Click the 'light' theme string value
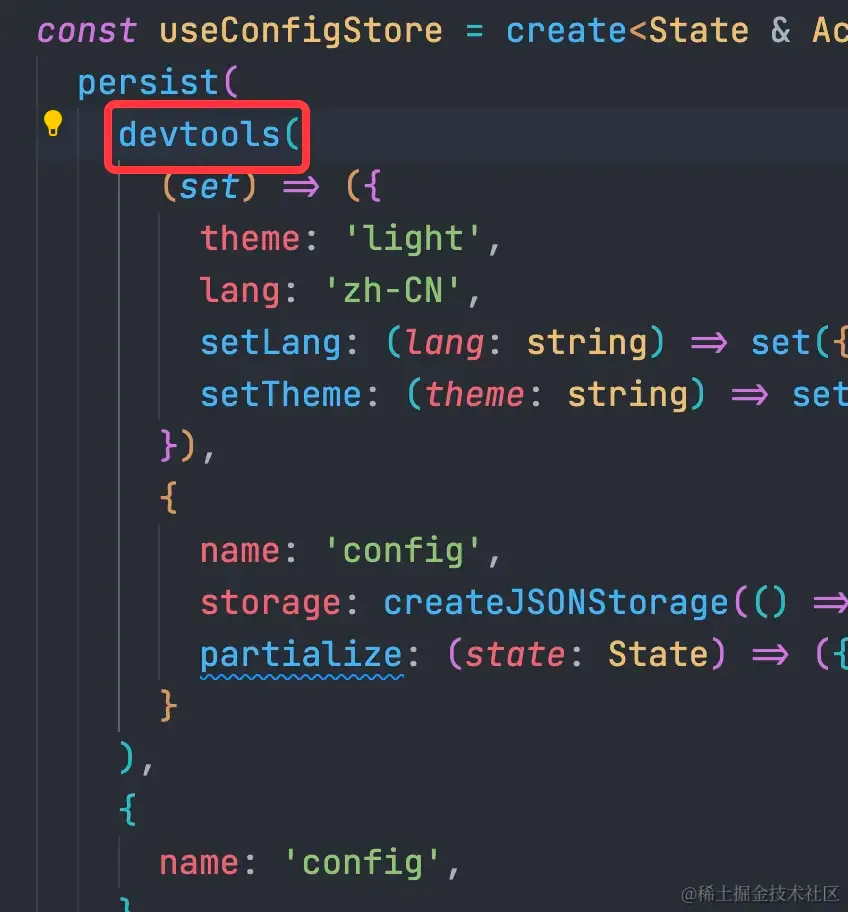The height and width of the screenshot is (912, 848). (x=412, y=238)
